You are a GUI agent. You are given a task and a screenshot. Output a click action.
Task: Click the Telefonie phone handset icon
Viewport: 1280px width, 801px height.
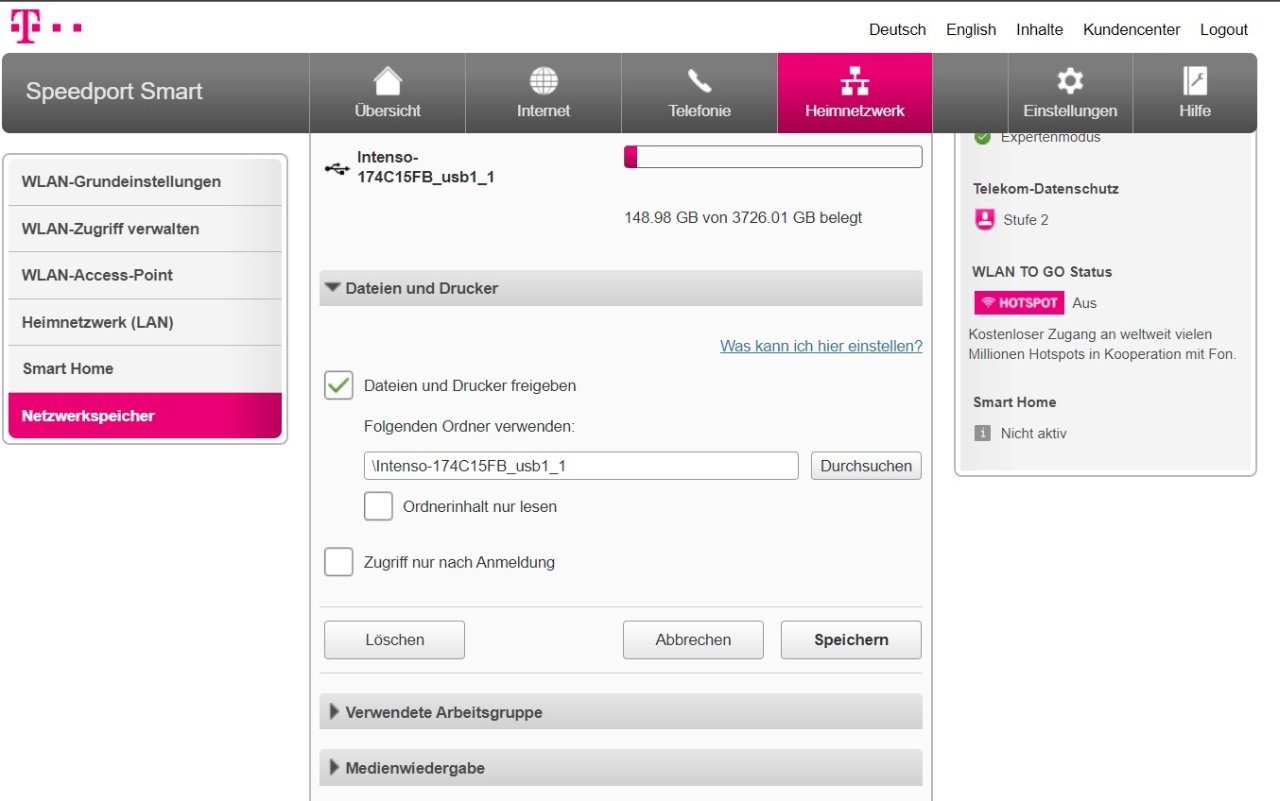point(699,81)
